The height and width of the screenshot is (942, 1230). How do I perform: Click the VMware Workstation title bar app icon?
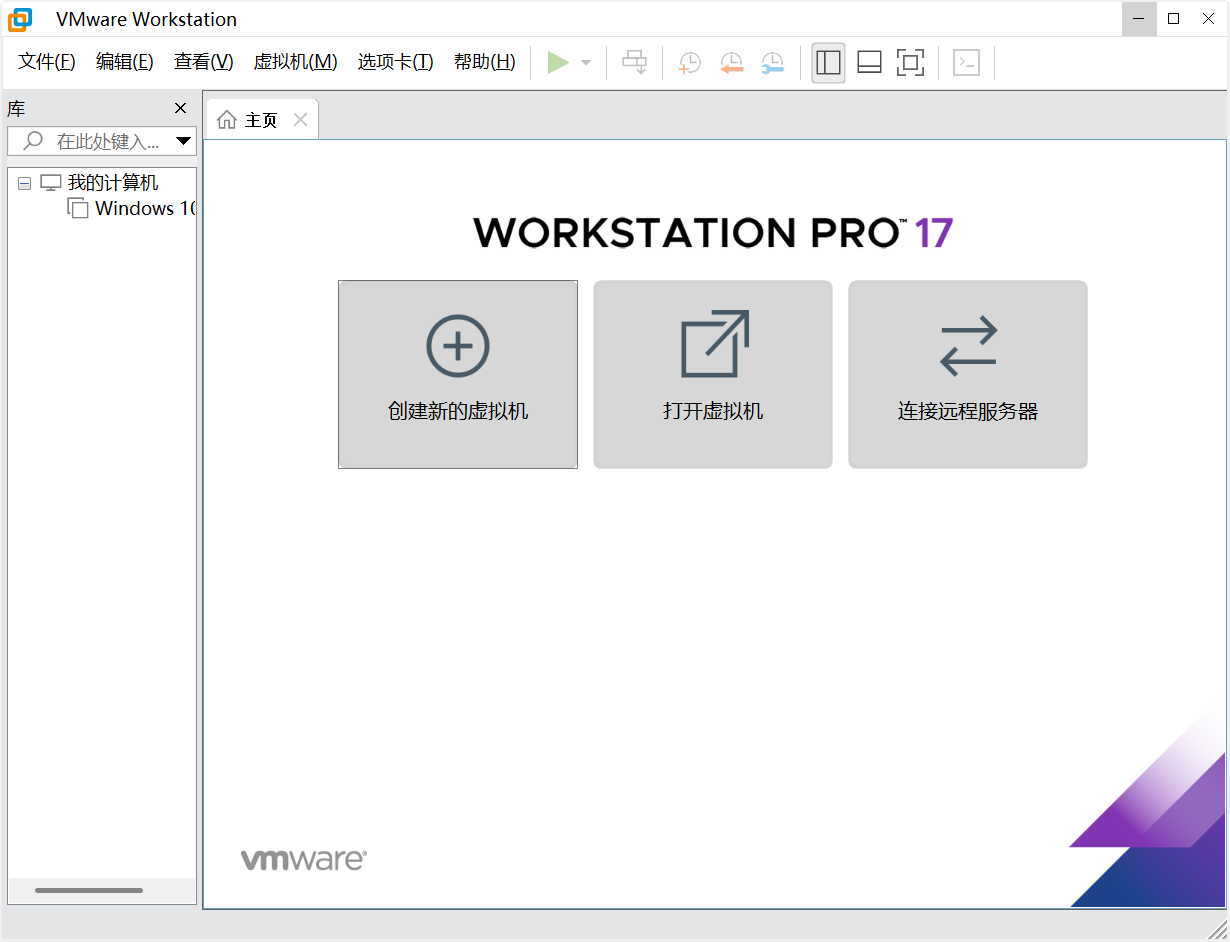20,19
